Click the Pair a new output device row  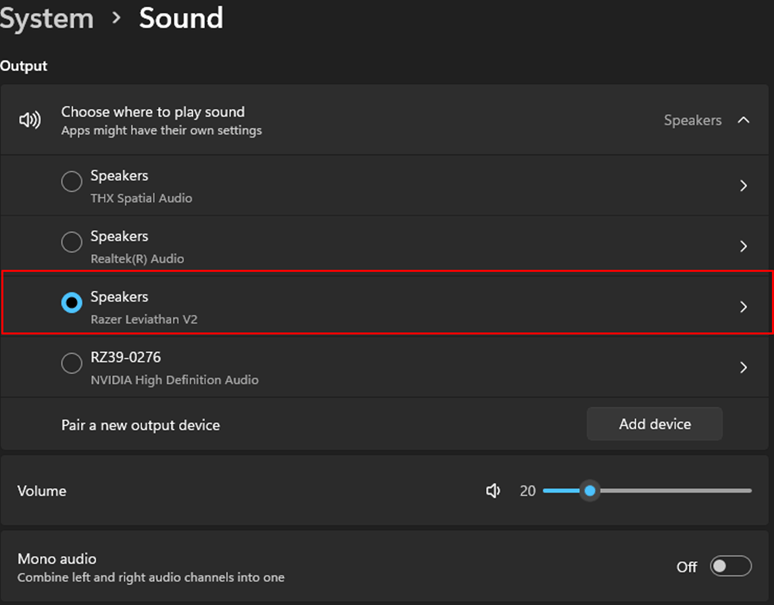pos(141,425)
